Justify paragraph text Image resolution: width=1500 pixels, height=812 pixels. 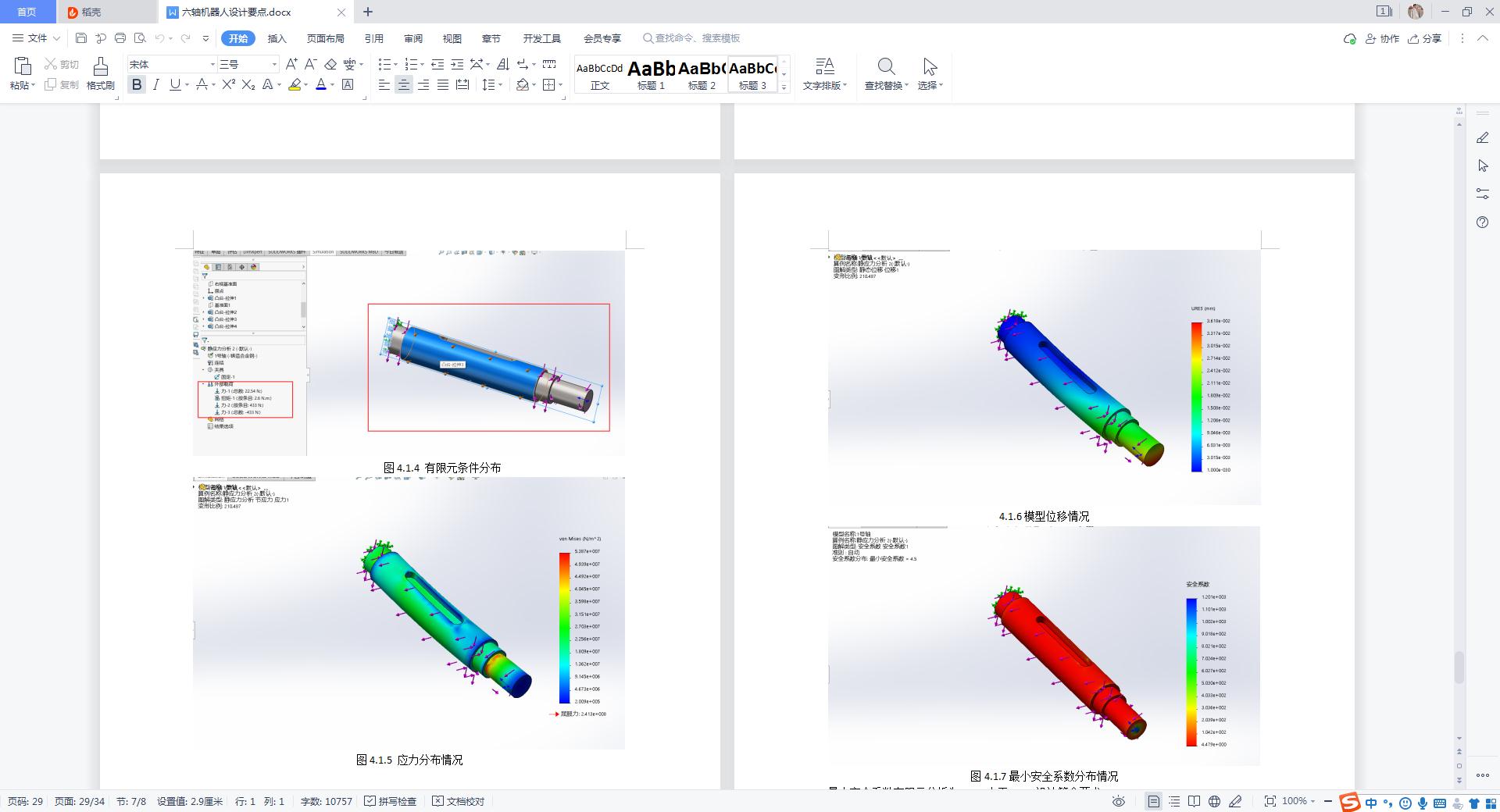tap(443, 84)
